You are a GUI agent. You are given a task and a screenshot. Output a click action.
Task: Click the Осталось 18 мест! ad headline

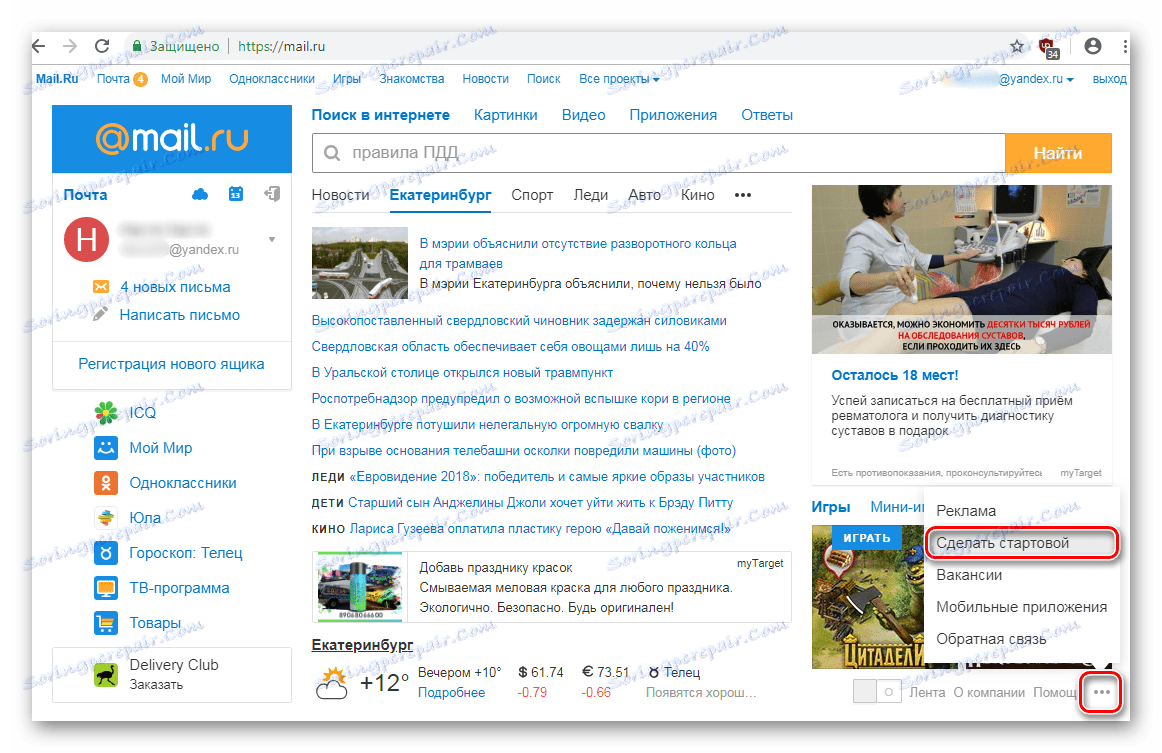[894, 375]
